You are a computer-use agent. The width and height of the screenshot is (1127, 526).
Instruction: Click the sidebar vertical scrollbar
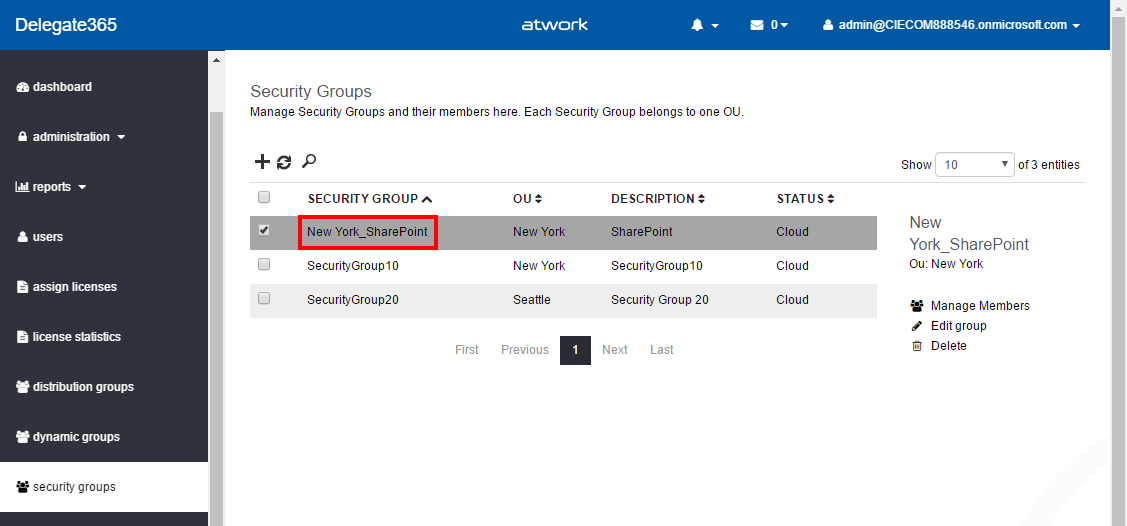[216, 300]
